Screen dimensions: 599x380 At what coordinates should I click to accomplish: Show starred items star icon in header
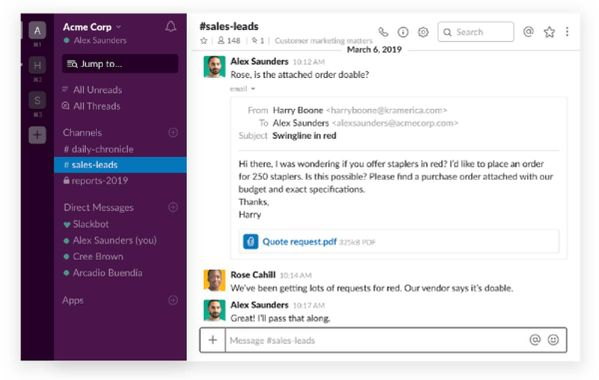point(549,32)
